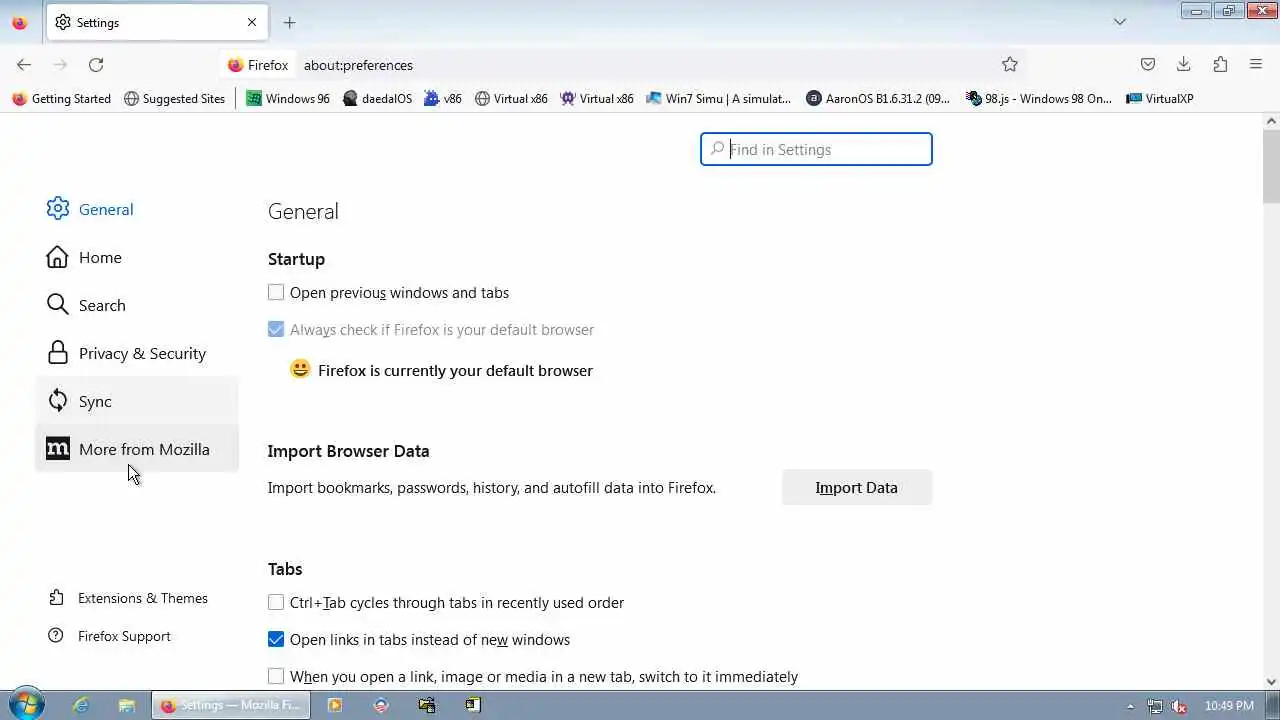Launch Internet Explorer from taskbar
The height and width of the screenshot is (720, 1280).
[81, 705]
